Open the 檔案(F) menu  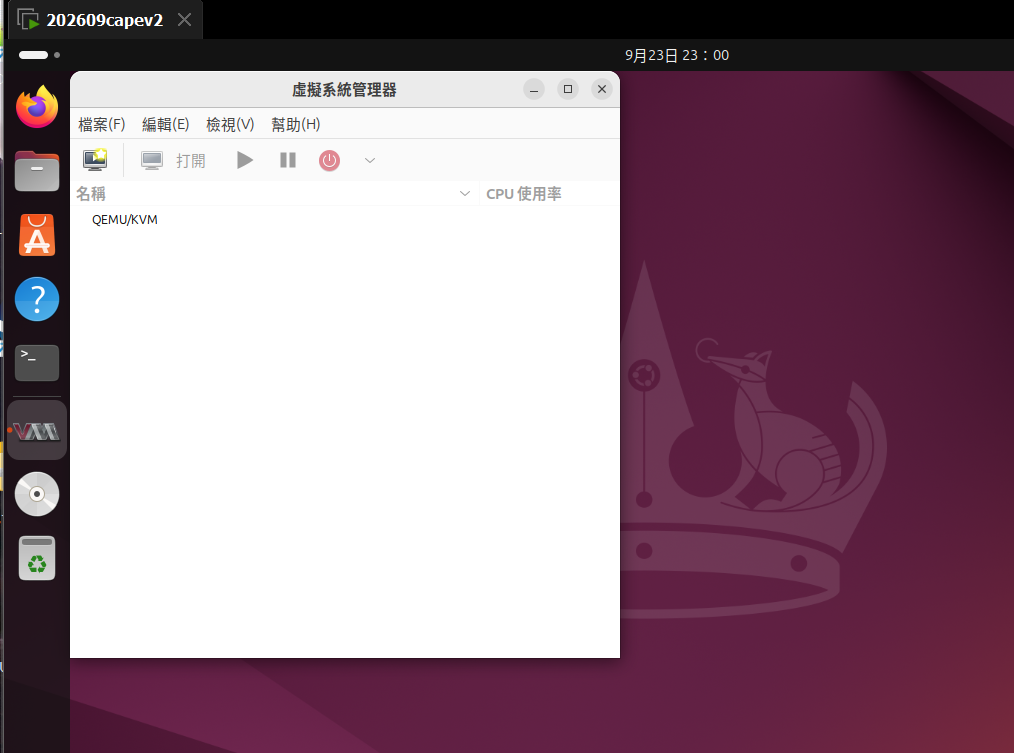(x=102, y=124)
